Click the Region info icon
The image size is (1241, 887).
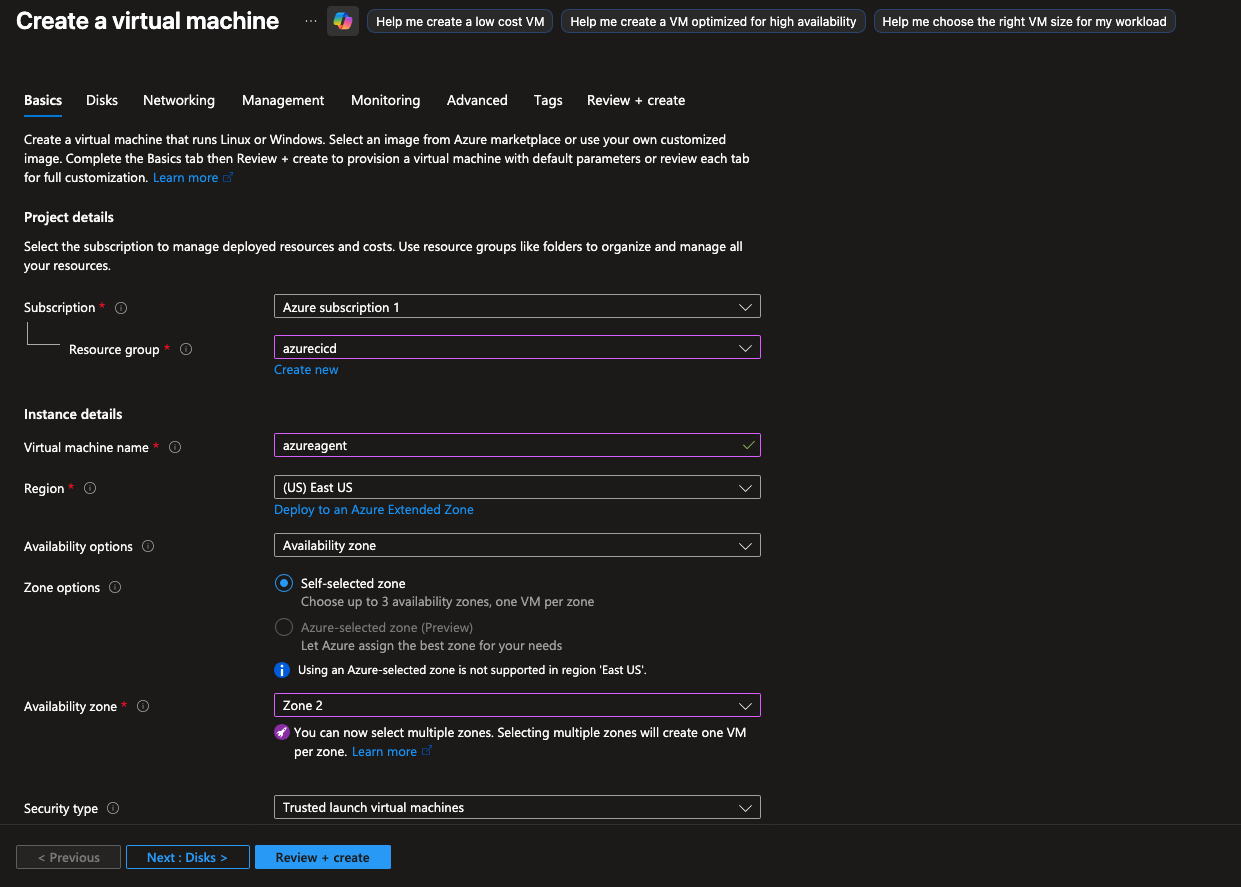tap(90, 489)
